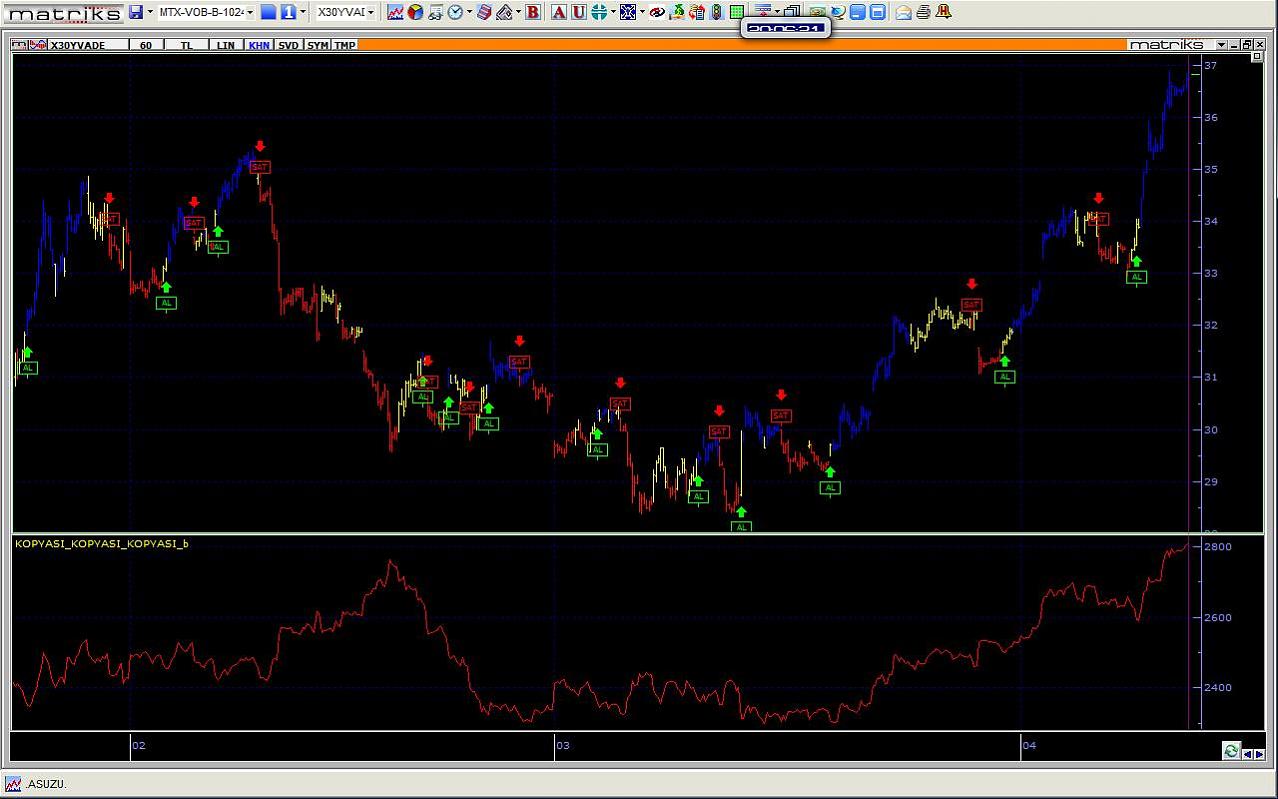Click the green grid table icon
This screenshot has height=799, width=1278.
coord(737,12)
